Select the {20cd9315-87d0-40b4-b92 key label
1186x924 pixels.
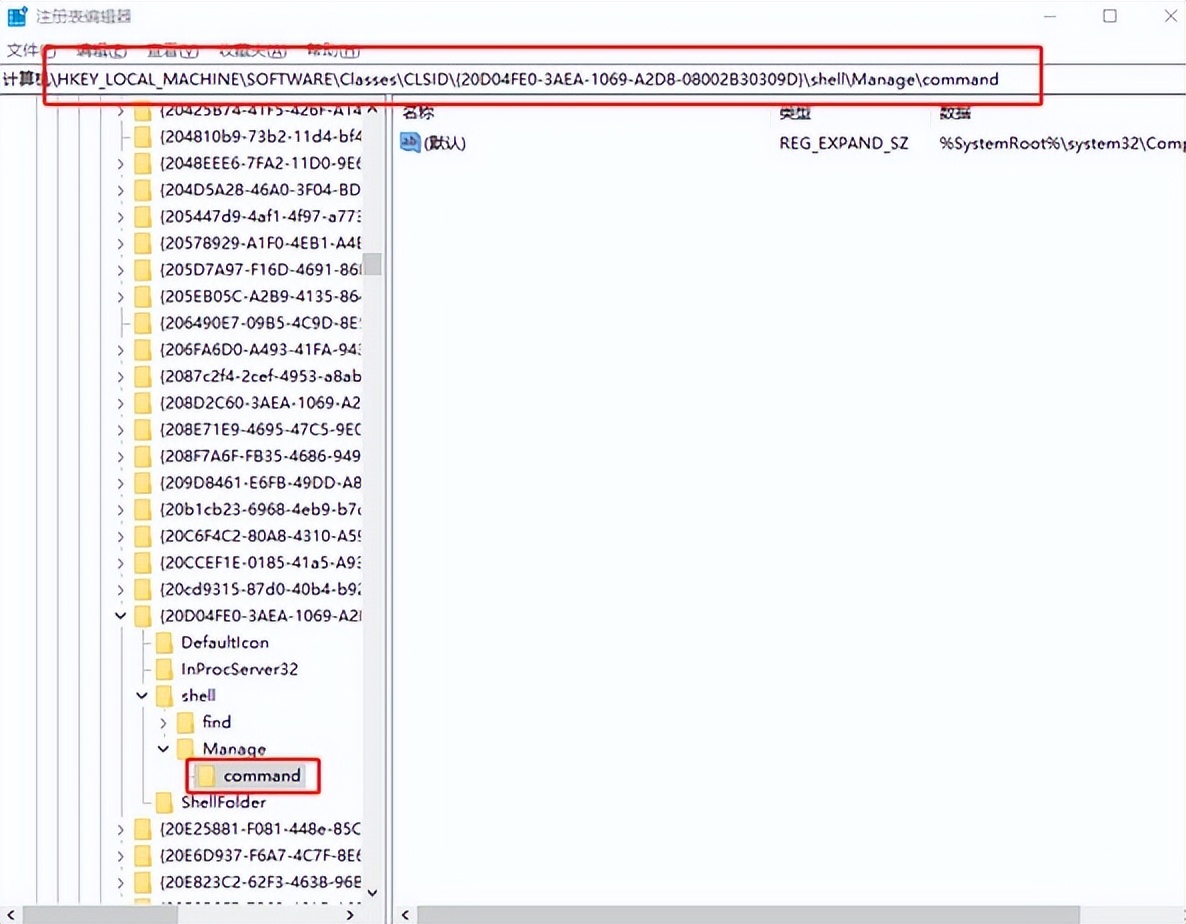coord(260,590)
